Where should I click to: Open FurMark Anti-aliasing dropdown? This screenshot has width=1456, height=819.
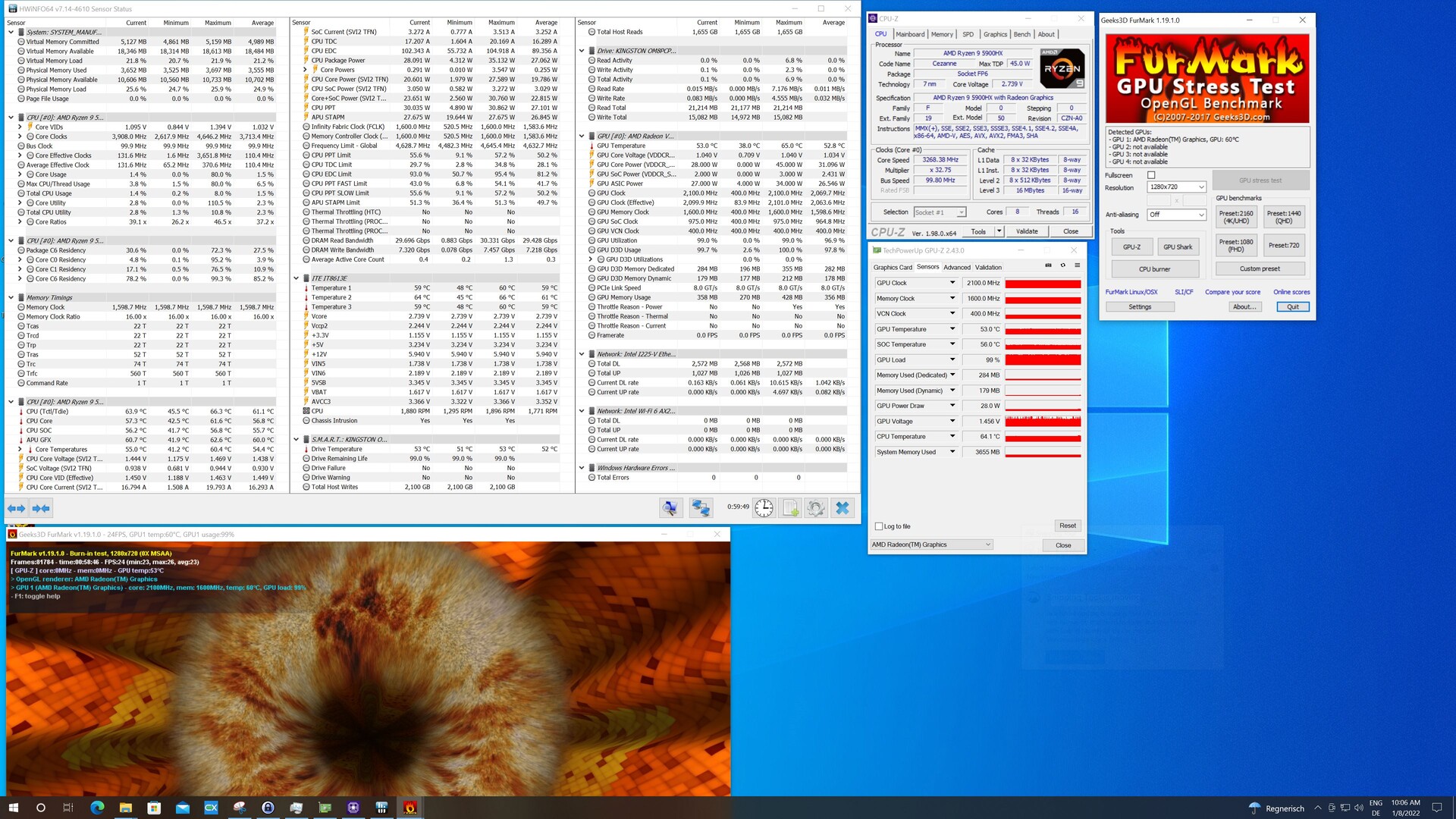pos(1176,215)
